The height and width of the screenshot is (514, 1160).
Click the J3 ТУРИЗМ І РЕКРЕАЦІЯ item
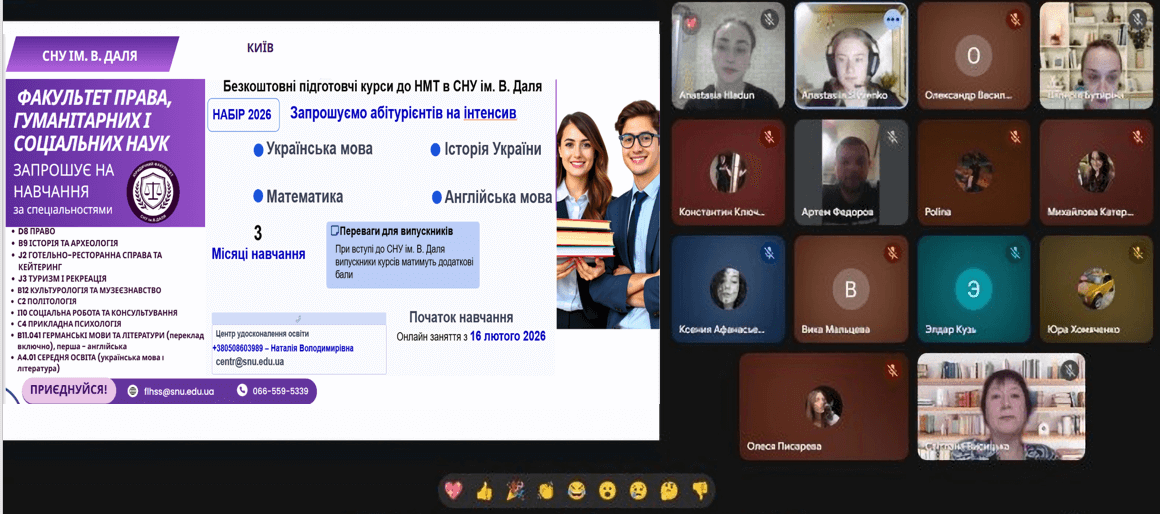coord(61,279)
